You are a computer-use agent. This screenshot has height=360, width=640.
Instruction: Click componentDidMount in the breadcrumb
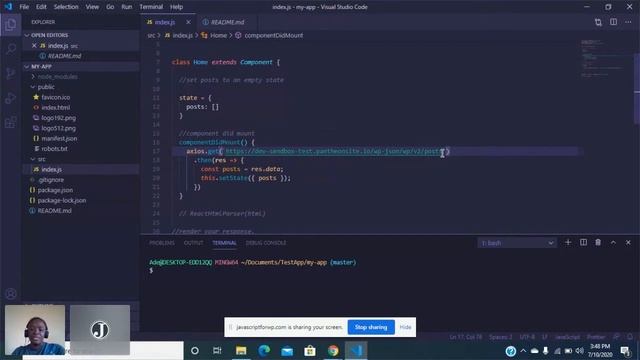pos(273,36)
